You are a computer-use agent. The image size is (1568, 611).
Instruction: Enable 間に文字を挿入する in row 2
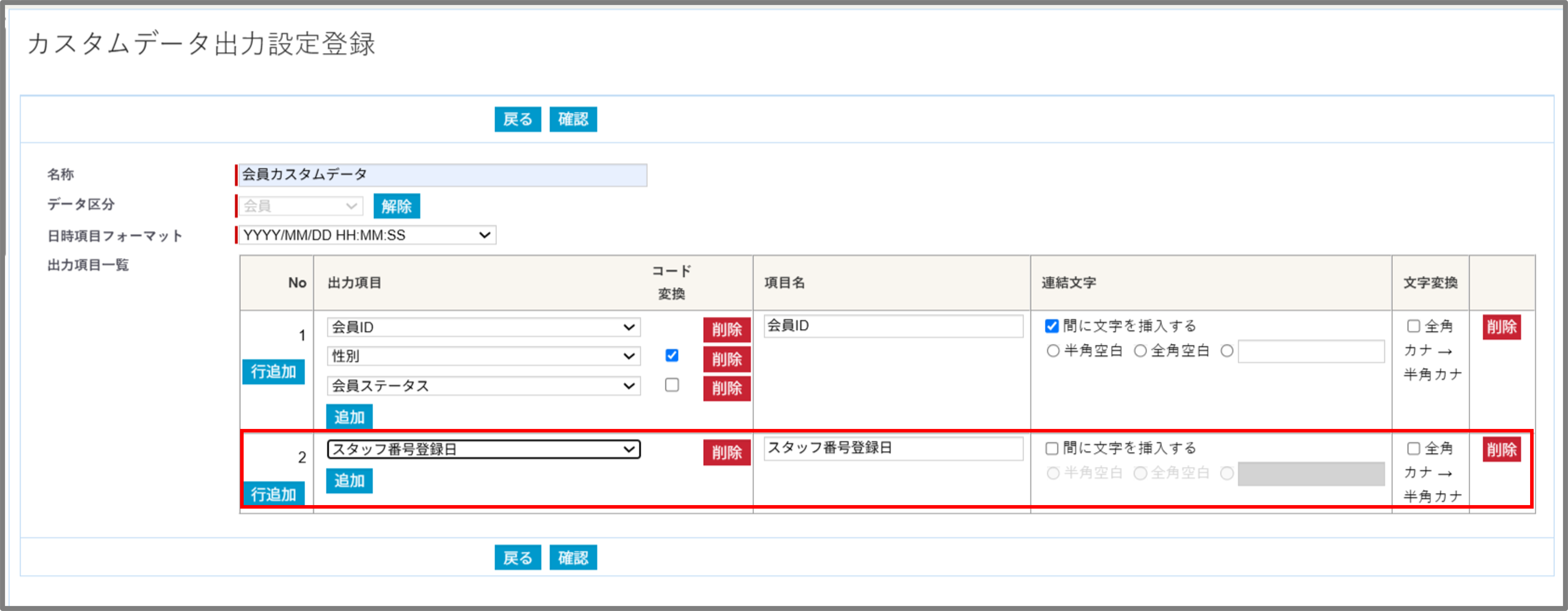coord(1052,448)
